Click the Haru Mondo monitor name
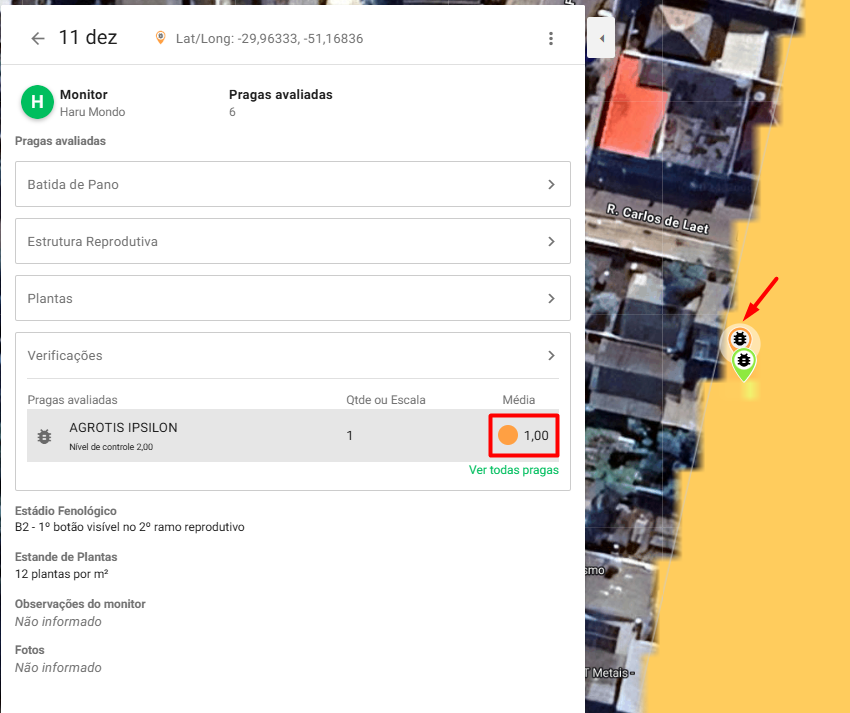 pos(92,112)
